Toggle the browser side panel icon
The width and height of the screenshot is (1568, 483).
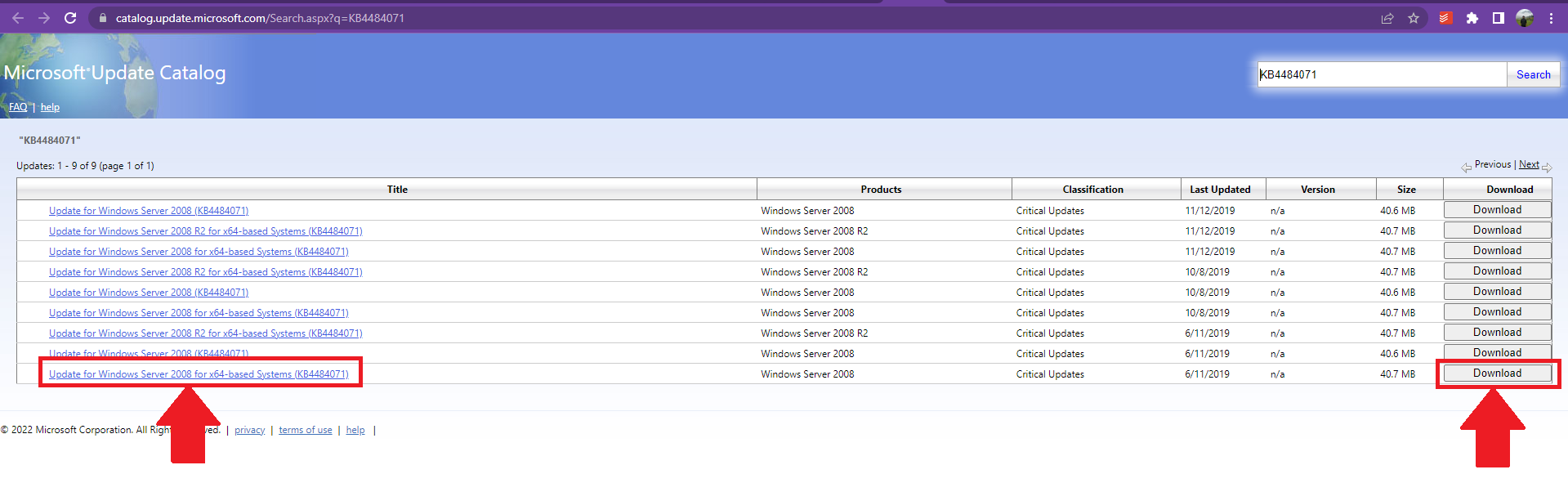pos(1499,18)
